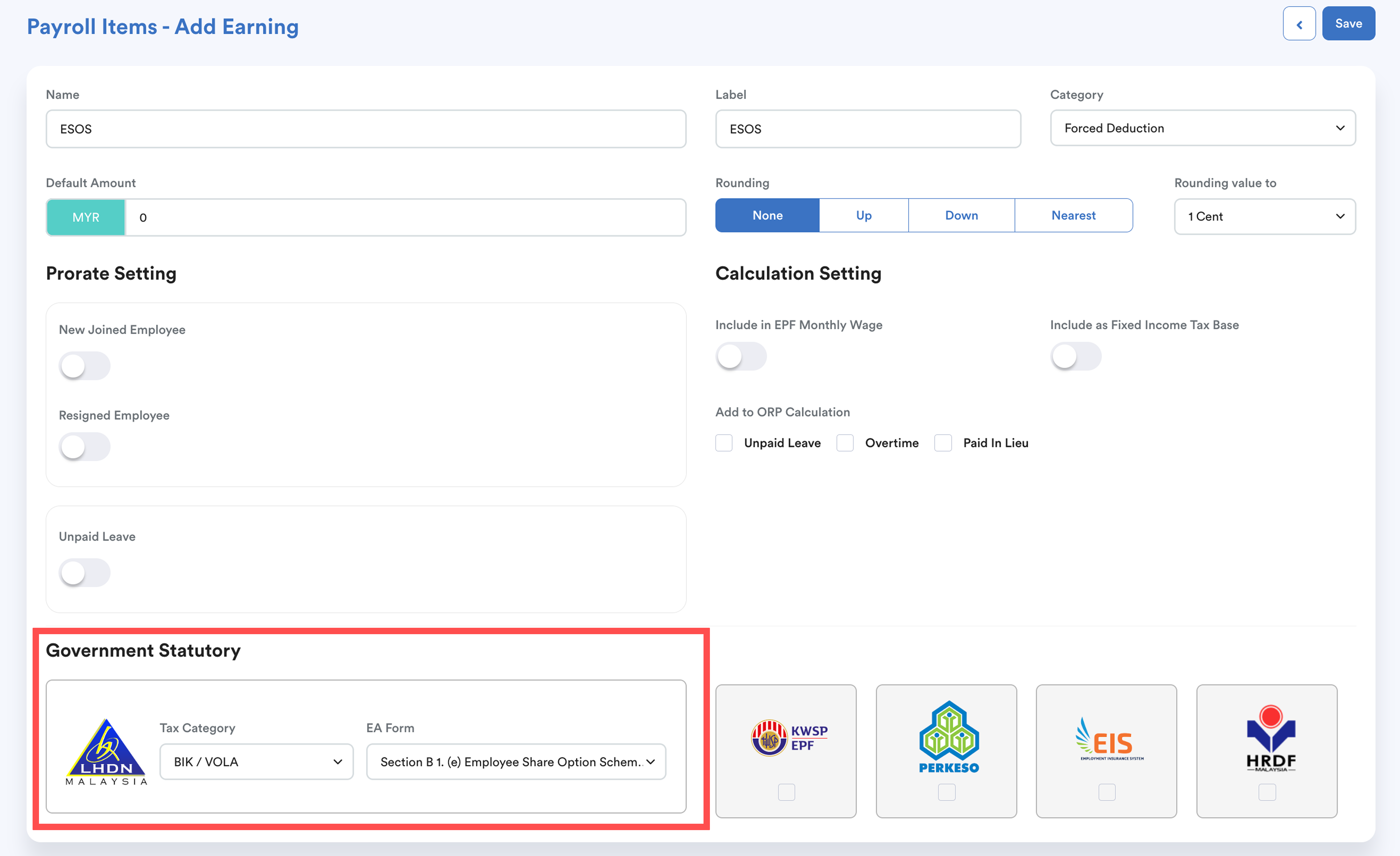Tick the checkbox under PERKESO logo
This screenshot has height=856, width=1400.
947,792
